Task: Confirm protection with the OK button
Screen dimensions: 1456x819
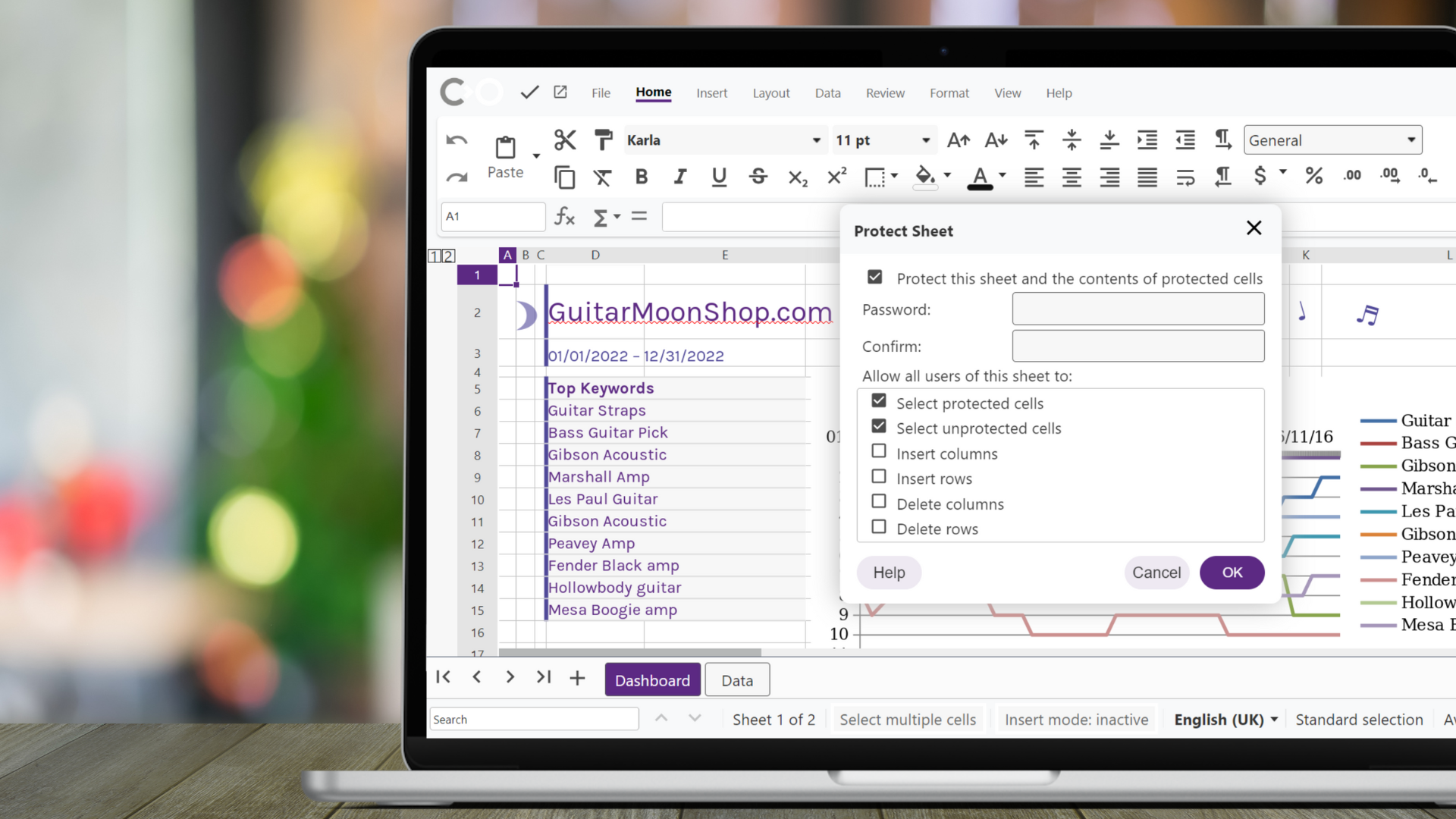Action: pyautogui.click(x=1232, y=573)
